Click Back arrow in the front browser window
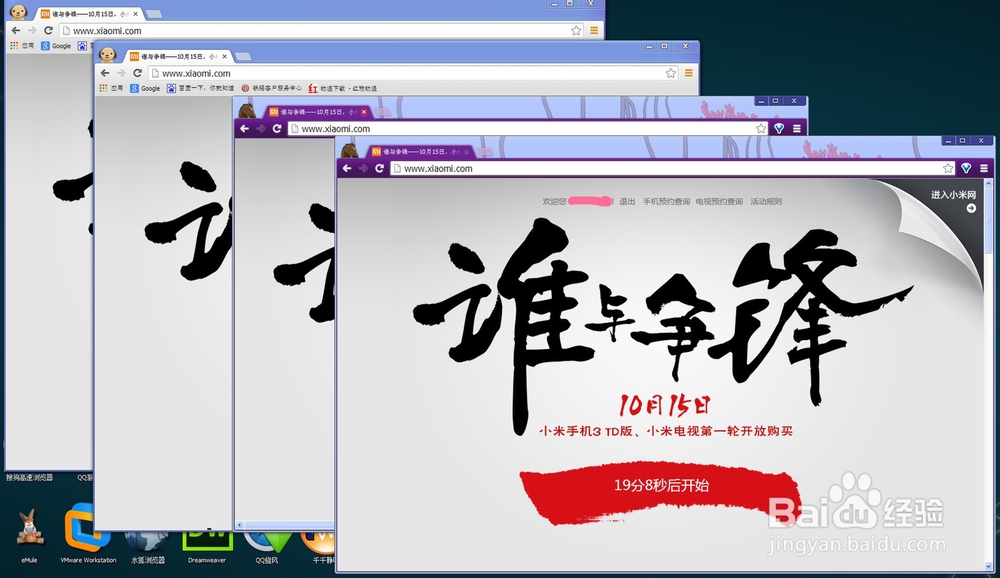Image resolution: width=1000 pixels, height=578 pixels. (x=347, y=168)
